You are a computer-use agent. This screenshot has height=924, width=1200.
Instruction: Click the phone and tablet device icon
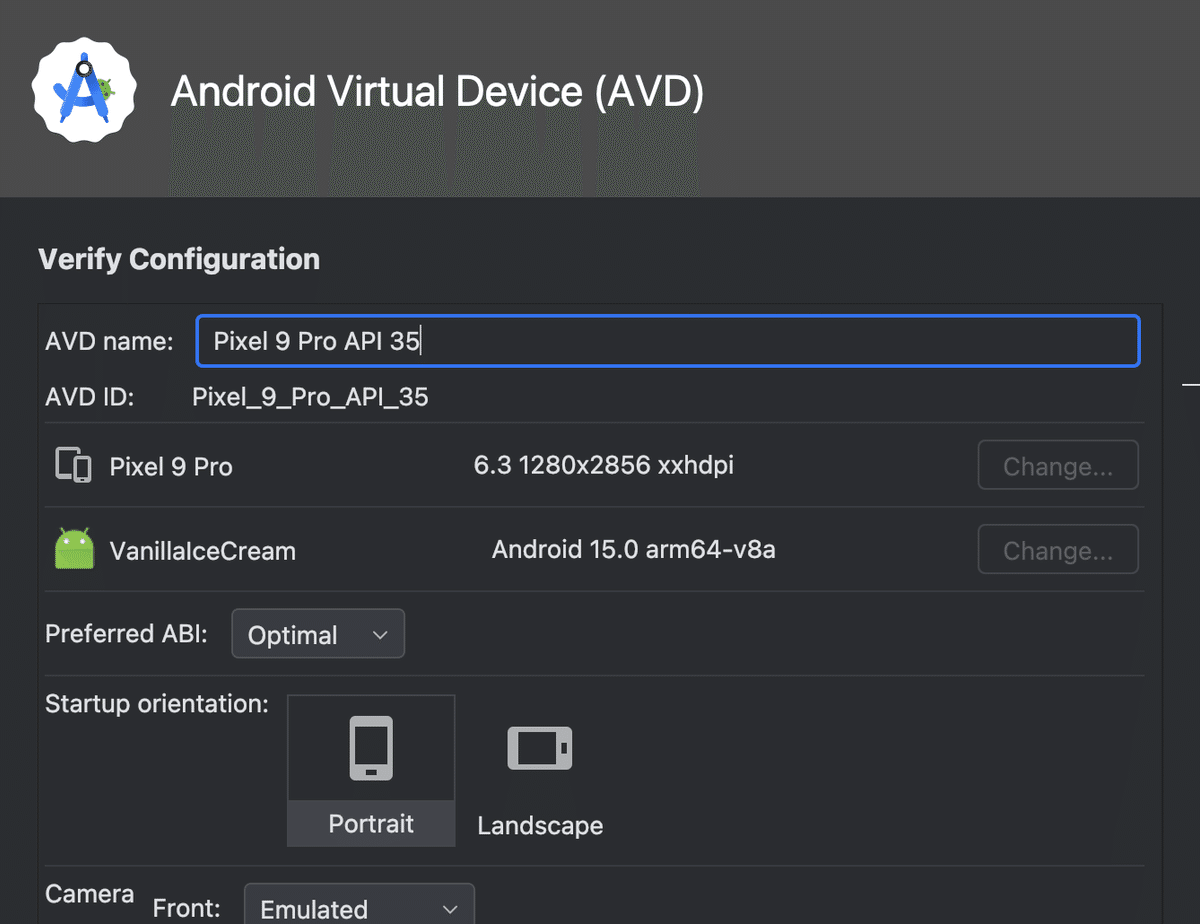[x=74, y=466]
